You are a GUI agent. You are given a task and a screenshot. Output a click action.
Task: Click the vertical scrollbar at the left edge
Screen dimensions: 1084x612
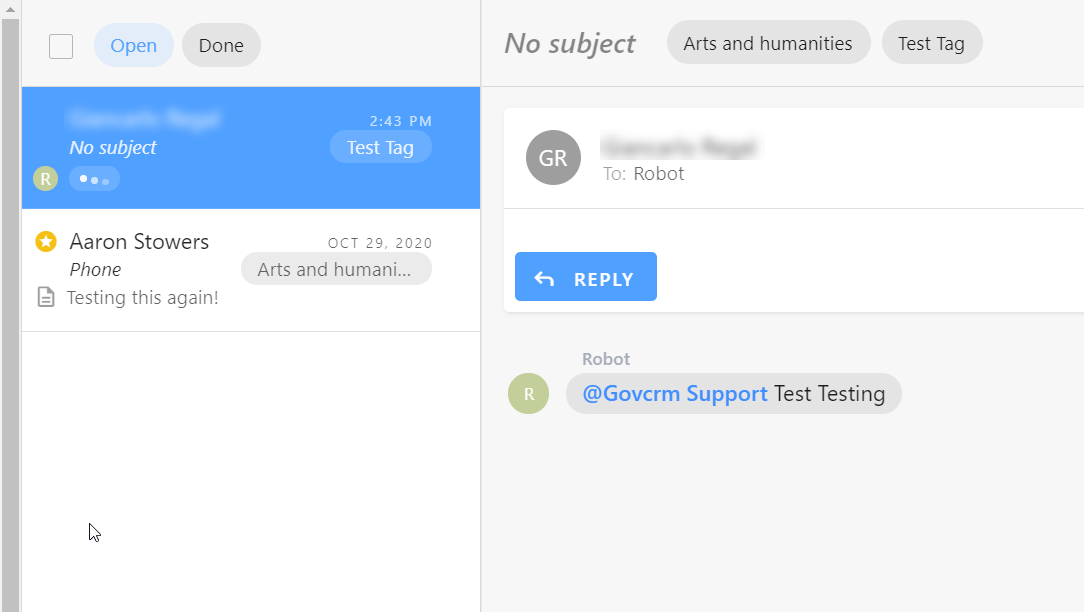(10, 300)
